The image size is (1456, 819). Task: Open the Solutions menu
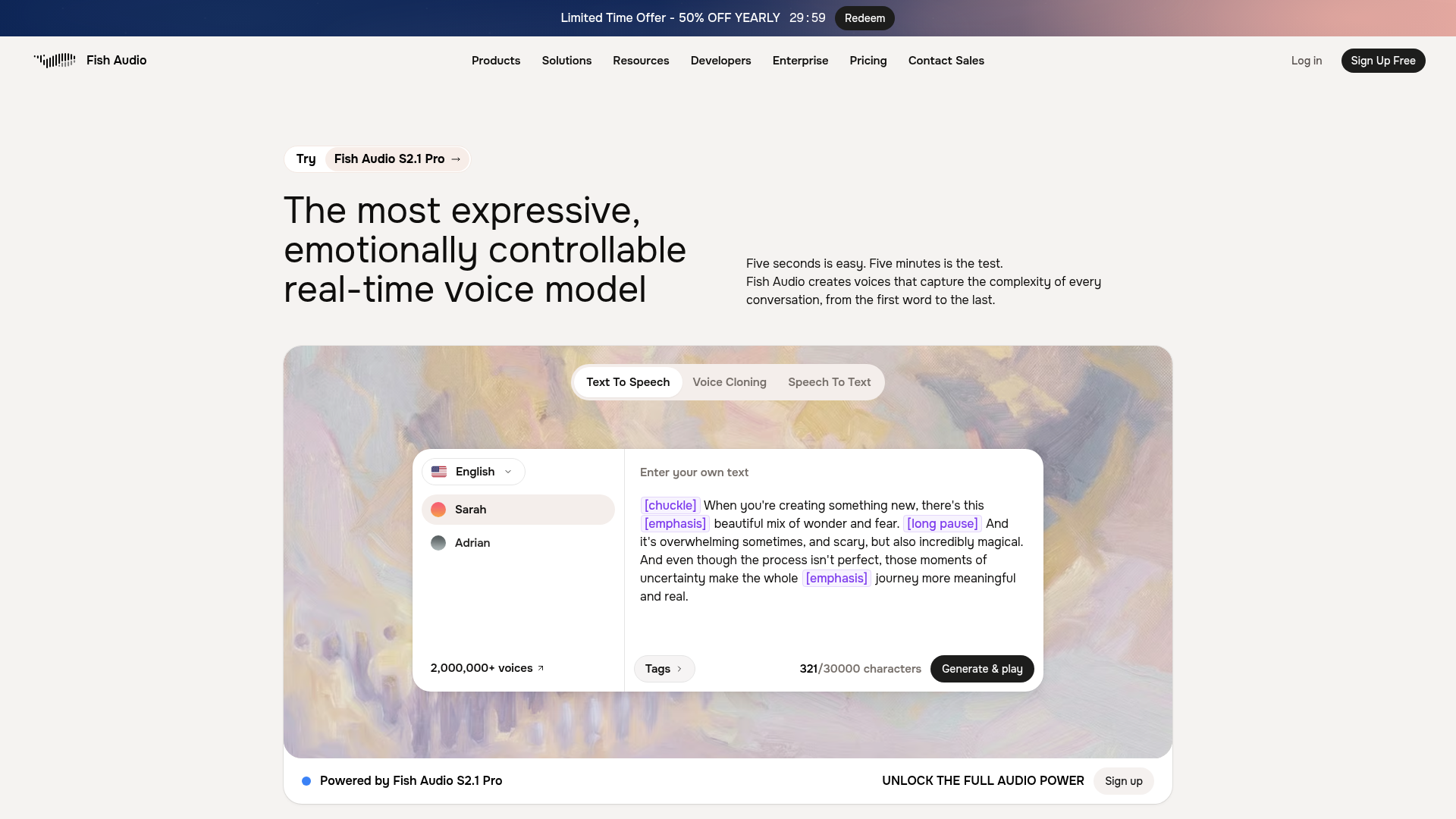[x=566, y=61]
